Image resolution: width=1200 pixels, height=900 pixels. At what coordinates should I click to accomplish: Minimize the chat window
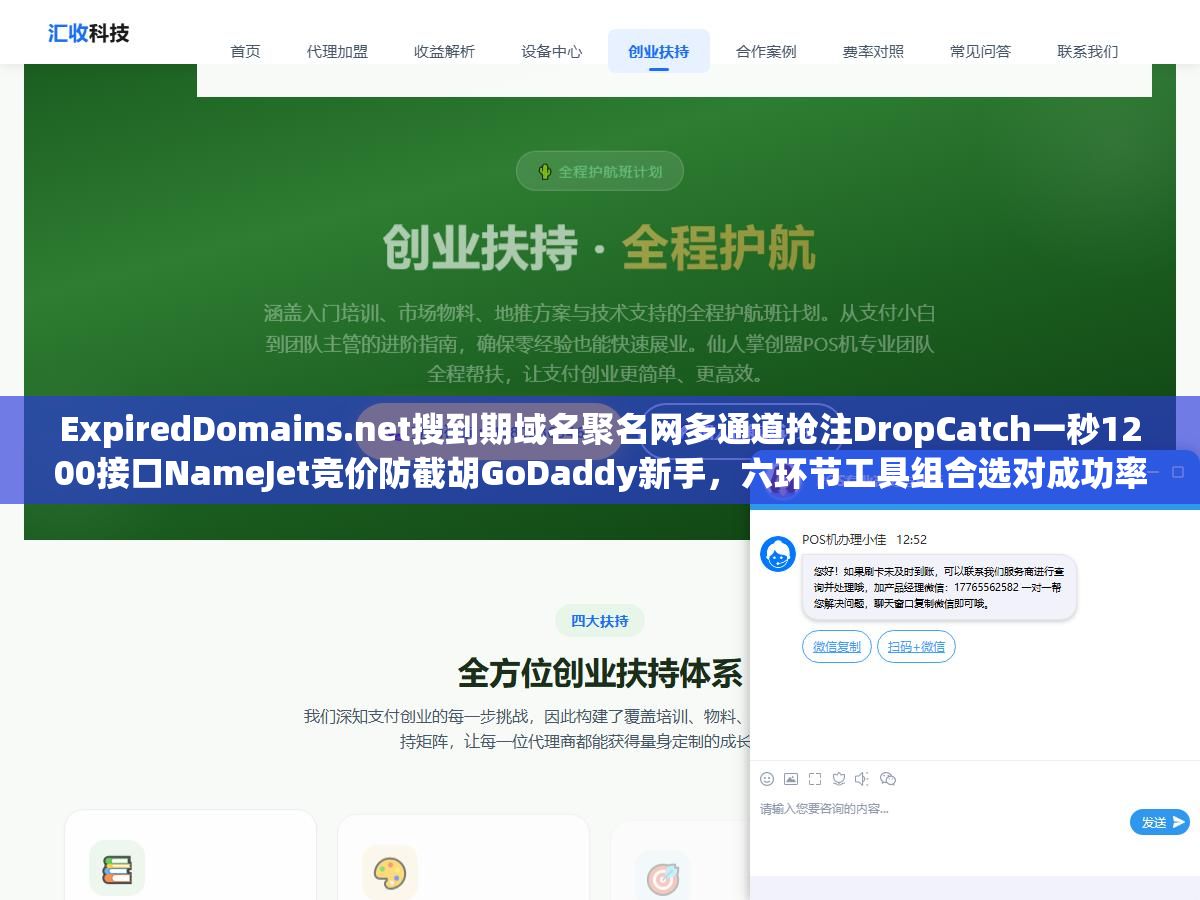click(x=1153, y=471)
